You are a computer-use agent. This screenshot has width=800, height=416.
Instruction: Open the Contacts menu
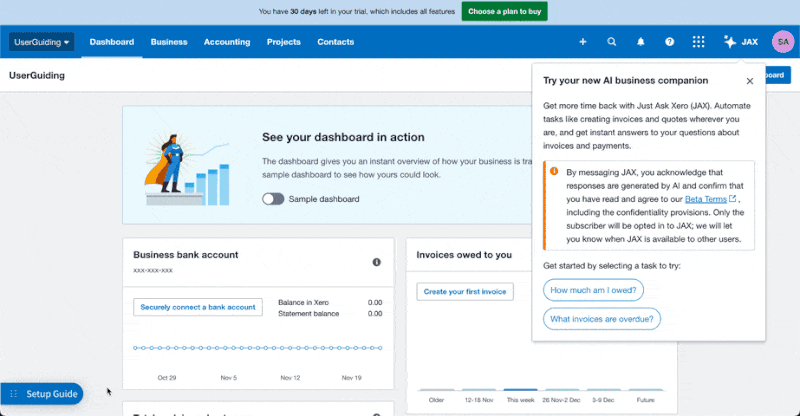tap(336, 42)
